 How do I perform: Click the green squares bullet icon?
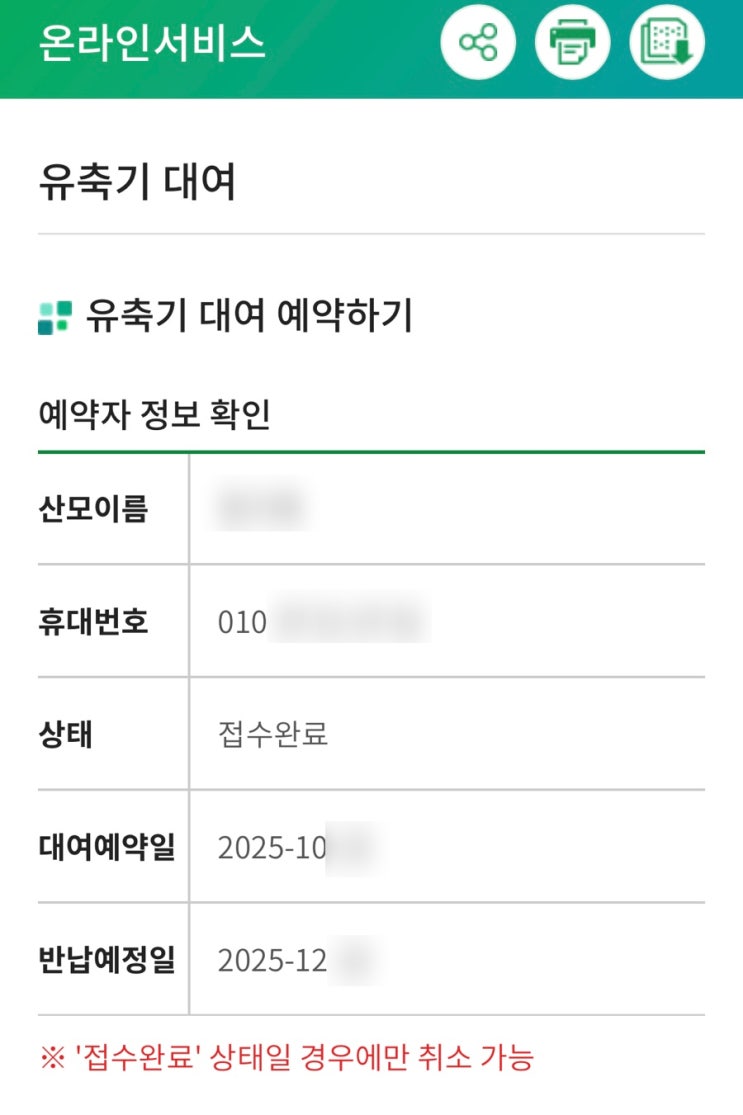[x=55, y=317]
